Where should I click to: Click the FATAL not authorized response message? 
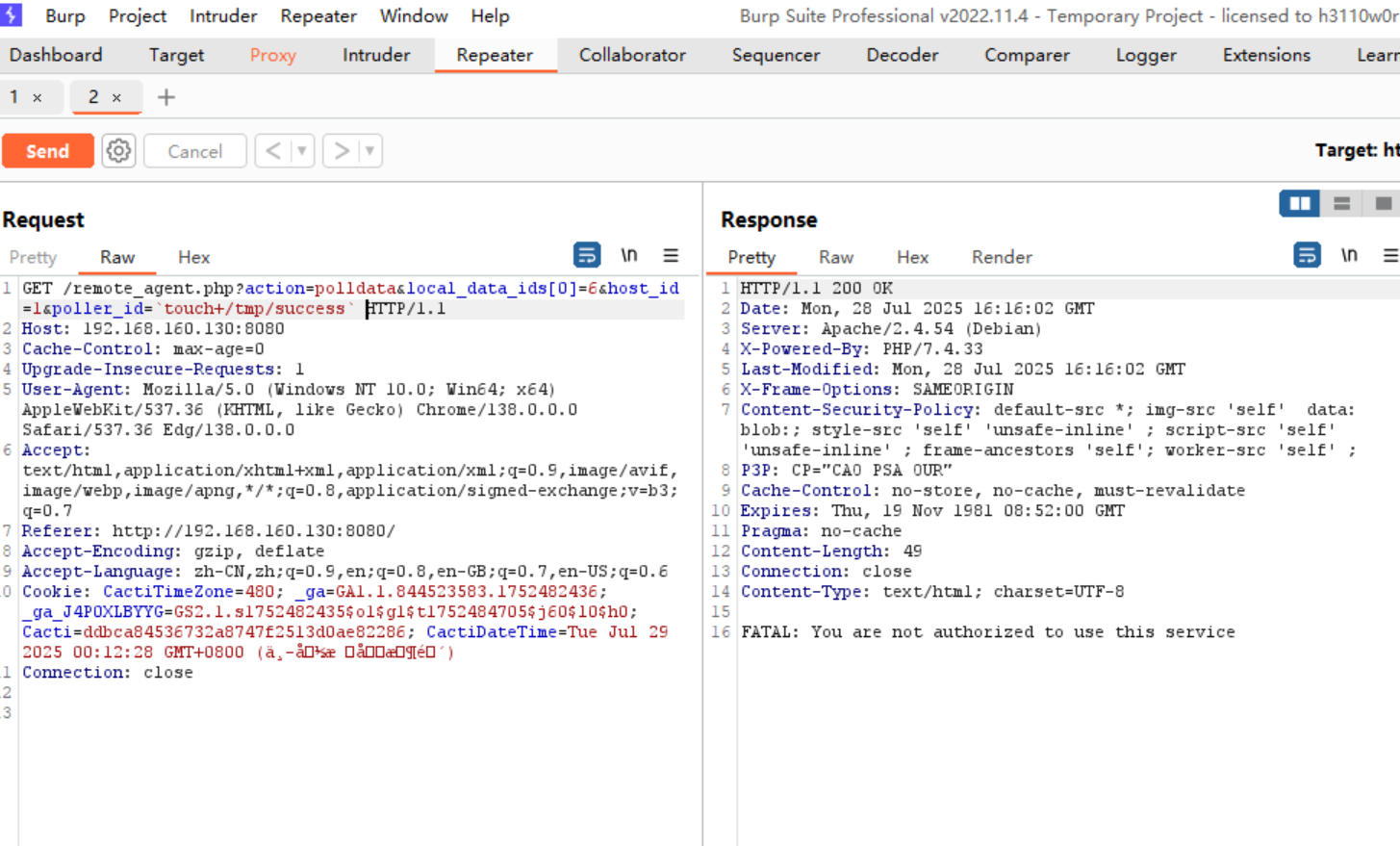pos(988,631)
